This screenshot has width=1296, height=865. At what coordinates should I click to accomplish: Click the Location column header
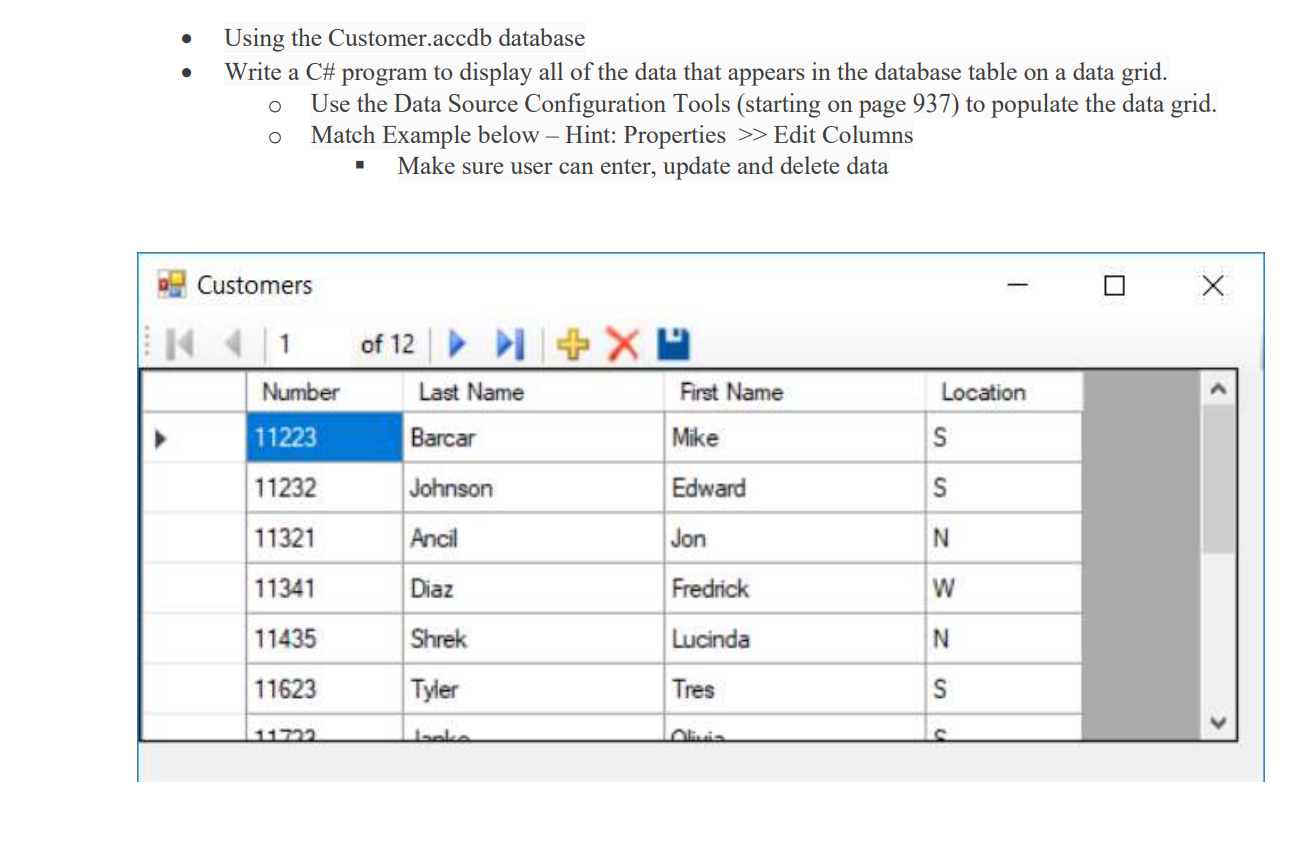[1004, 392]
